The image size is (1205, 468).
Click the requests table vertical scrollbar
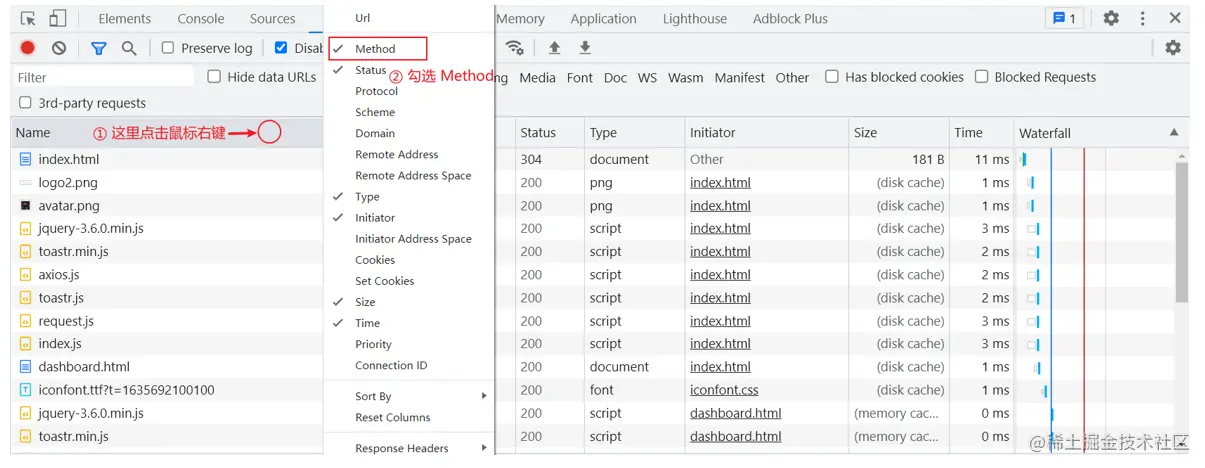(1181, 233)
